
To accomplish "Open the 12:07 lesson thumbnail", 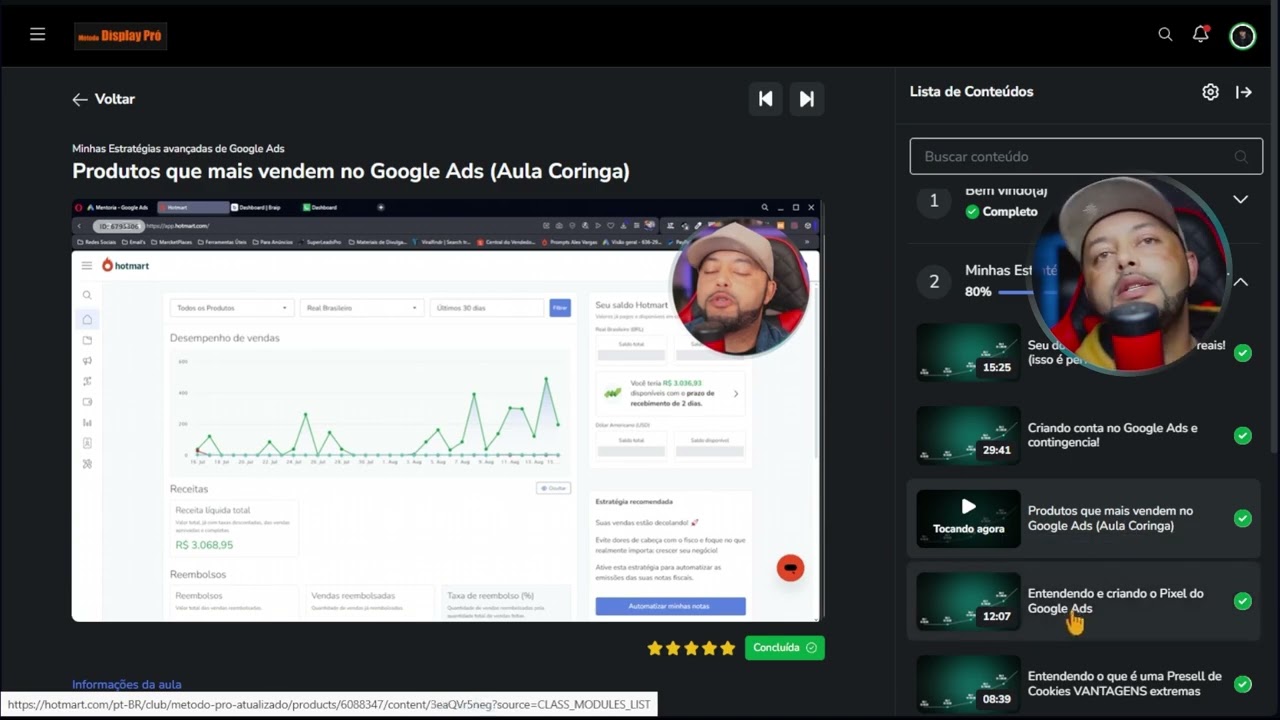I will point(969,601).
